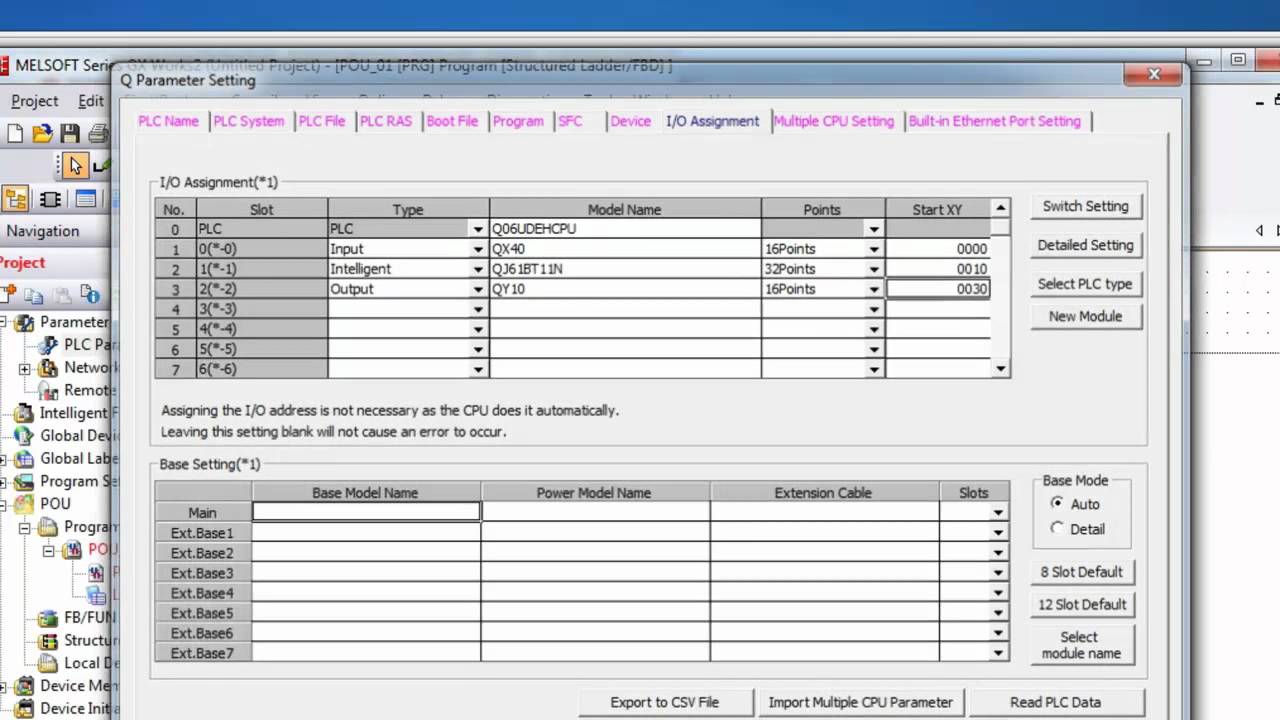Click the Program Setting tree icon
Image resolution: width=1280 pixels, height=720 pixels.
pyautogui.click(x=24, y=481)
